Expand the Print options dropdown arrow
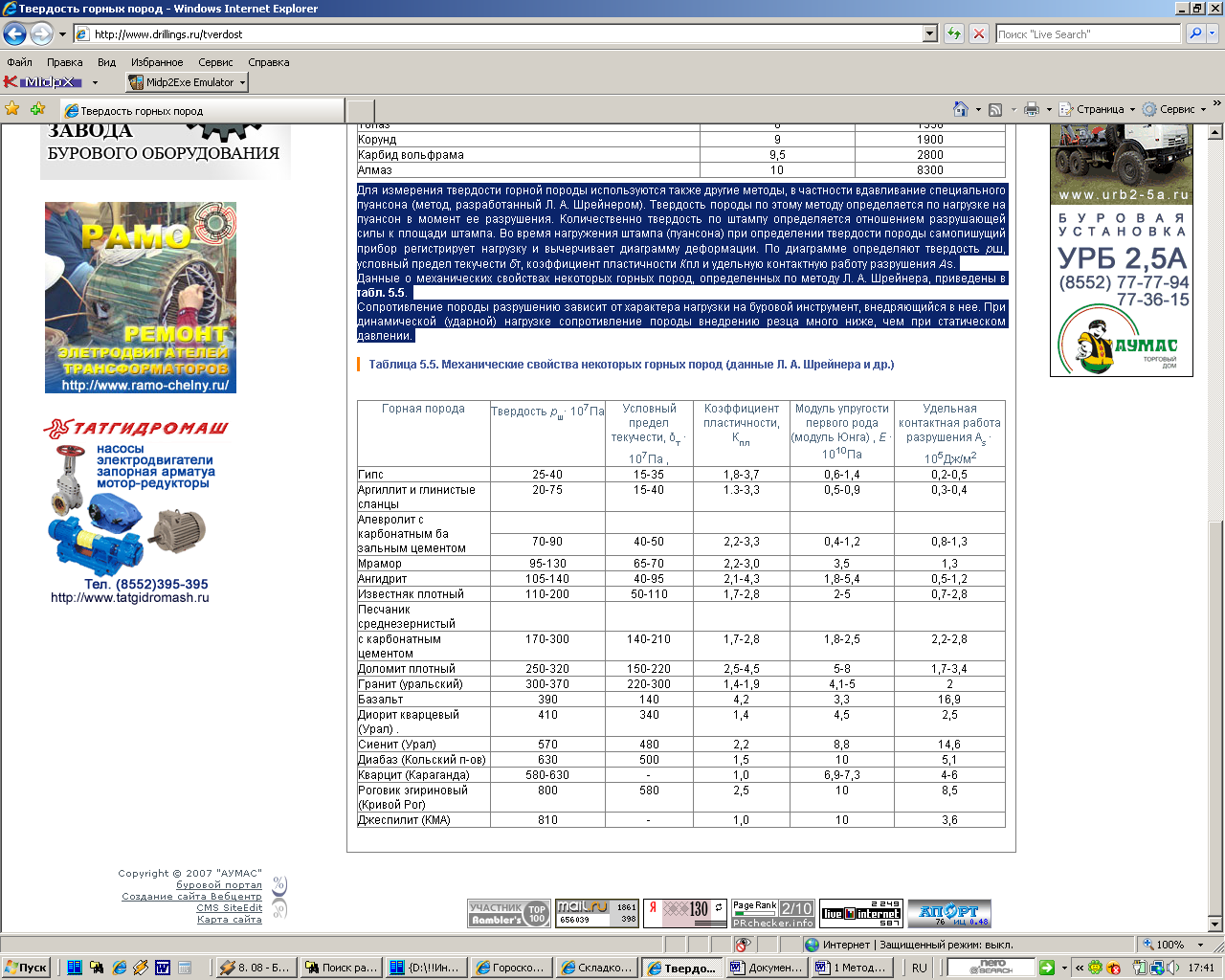1225x980 pixels. coord(1049,110)
